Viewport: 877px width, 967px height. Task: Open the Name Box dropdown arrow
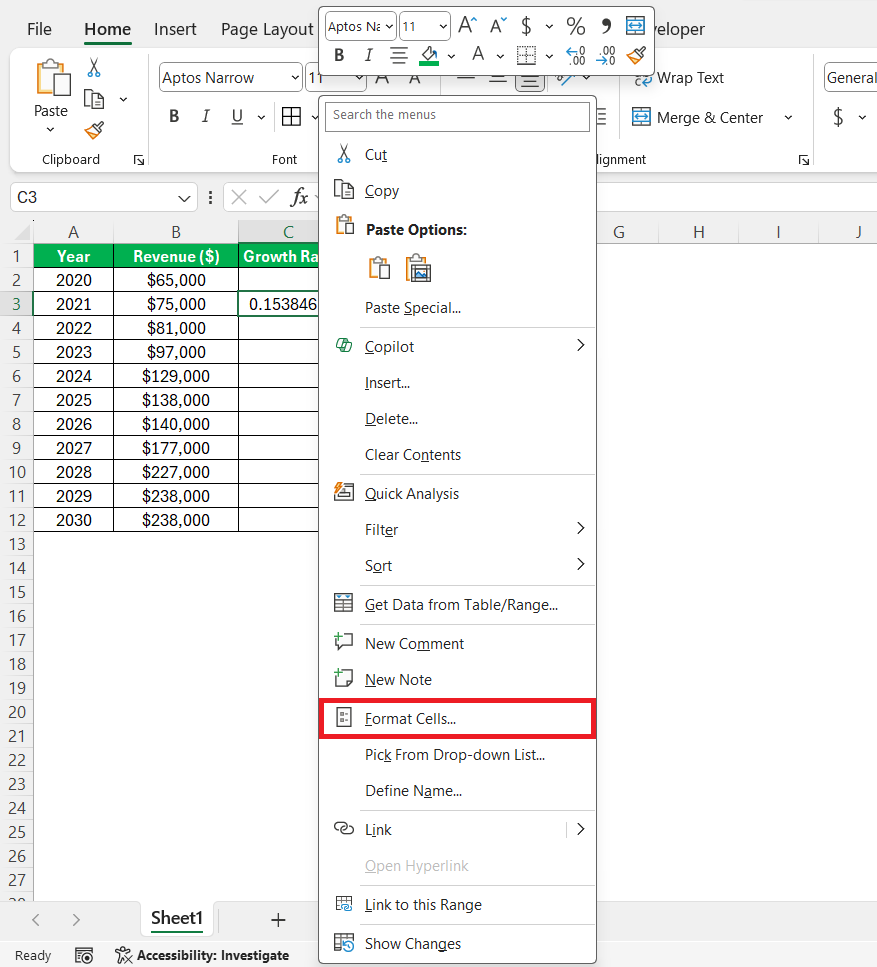click(184, 198)
